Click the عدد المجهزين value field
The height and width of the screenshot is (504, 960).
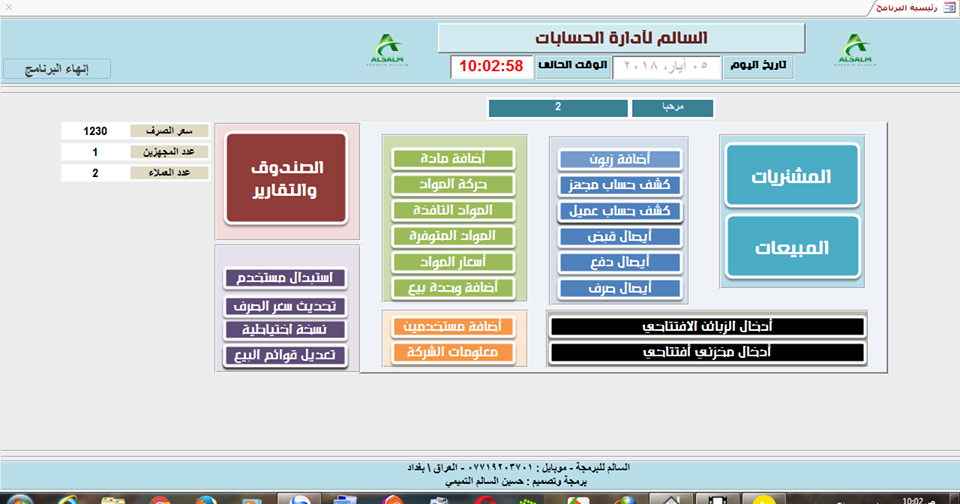(96, 152)
